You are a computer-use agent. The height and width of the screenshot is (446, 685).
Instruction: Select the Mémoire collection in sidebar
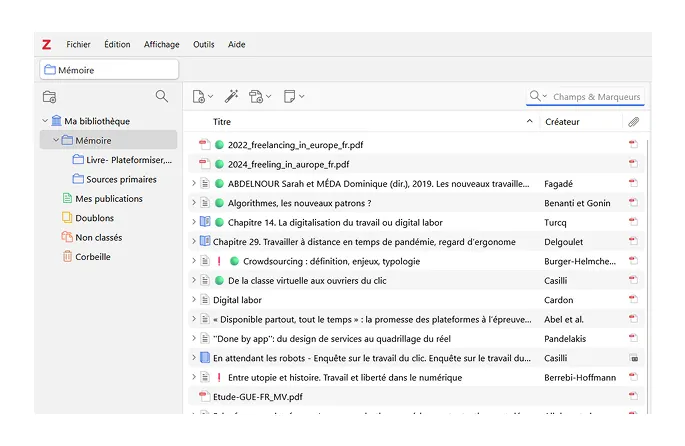108,140
